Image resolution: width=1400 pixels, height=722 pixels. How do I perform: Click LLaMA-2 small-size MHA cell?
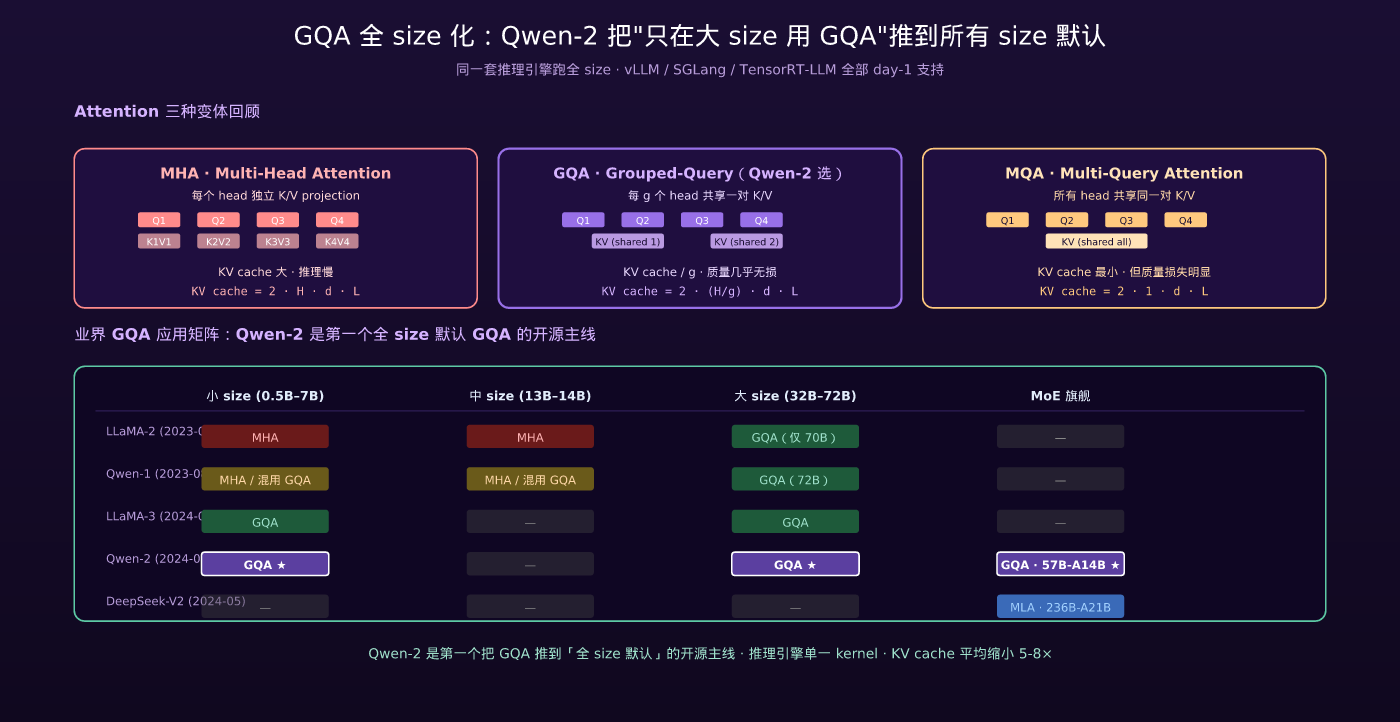265,437
